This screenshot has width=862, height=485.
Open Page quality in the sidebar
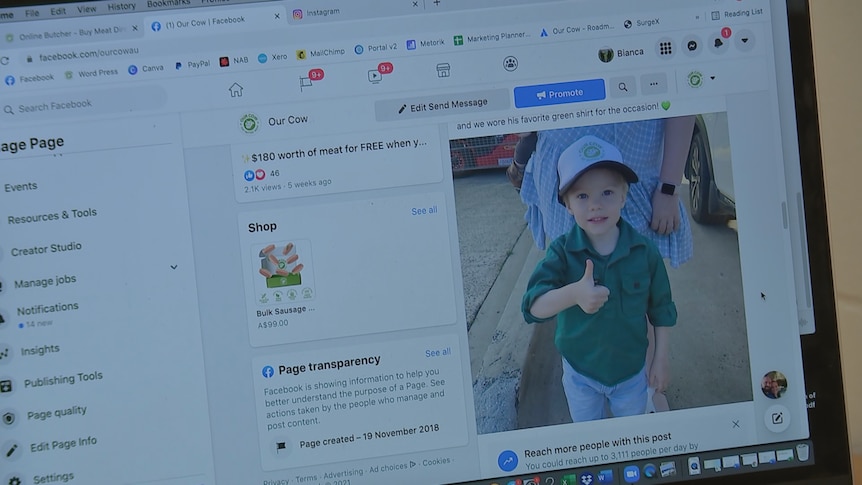pos(57,412)
